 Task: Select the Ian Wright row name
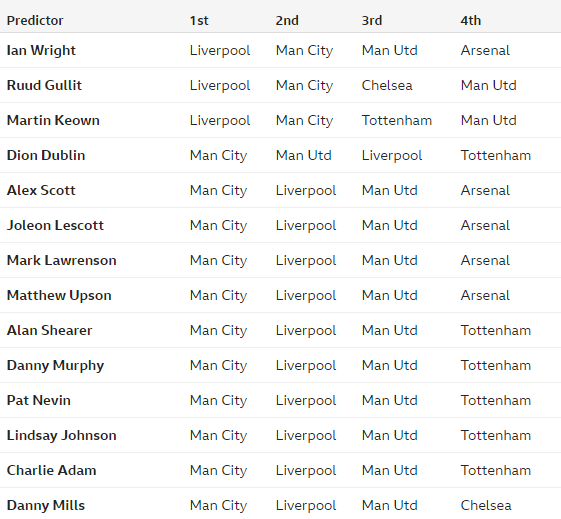(41, 50)
